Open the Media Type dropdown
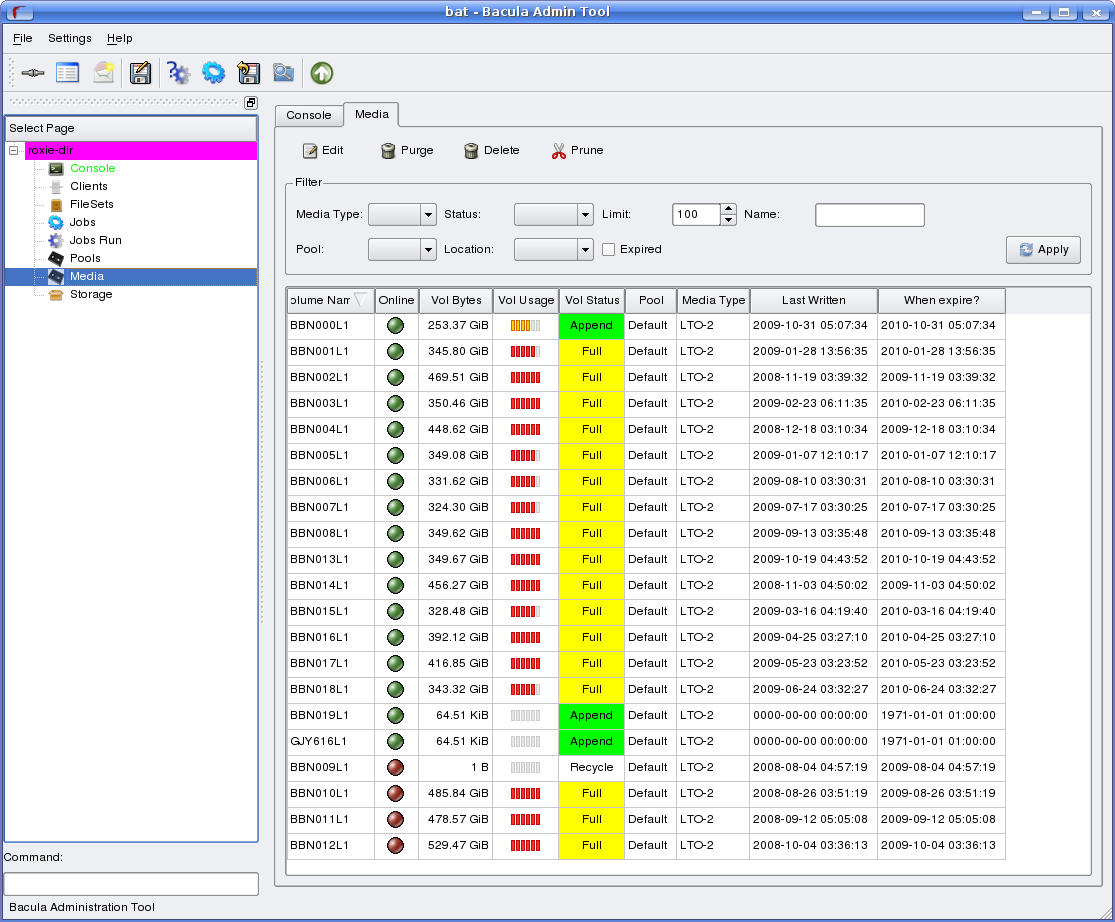This screenshot has width=1115, height=922. [x=402, y=214]
